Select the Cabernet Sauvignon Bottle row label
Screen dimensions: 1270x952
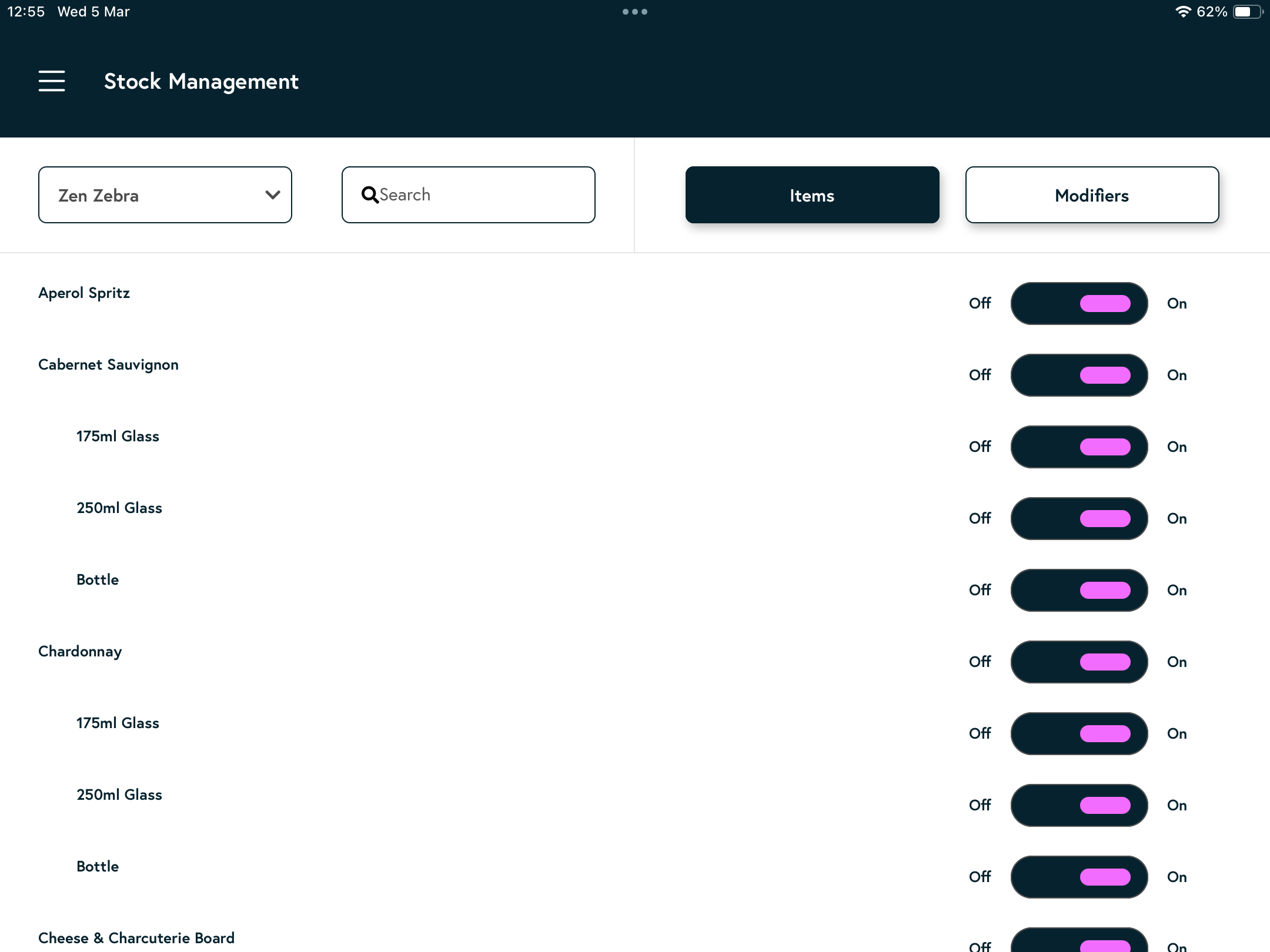98,579
